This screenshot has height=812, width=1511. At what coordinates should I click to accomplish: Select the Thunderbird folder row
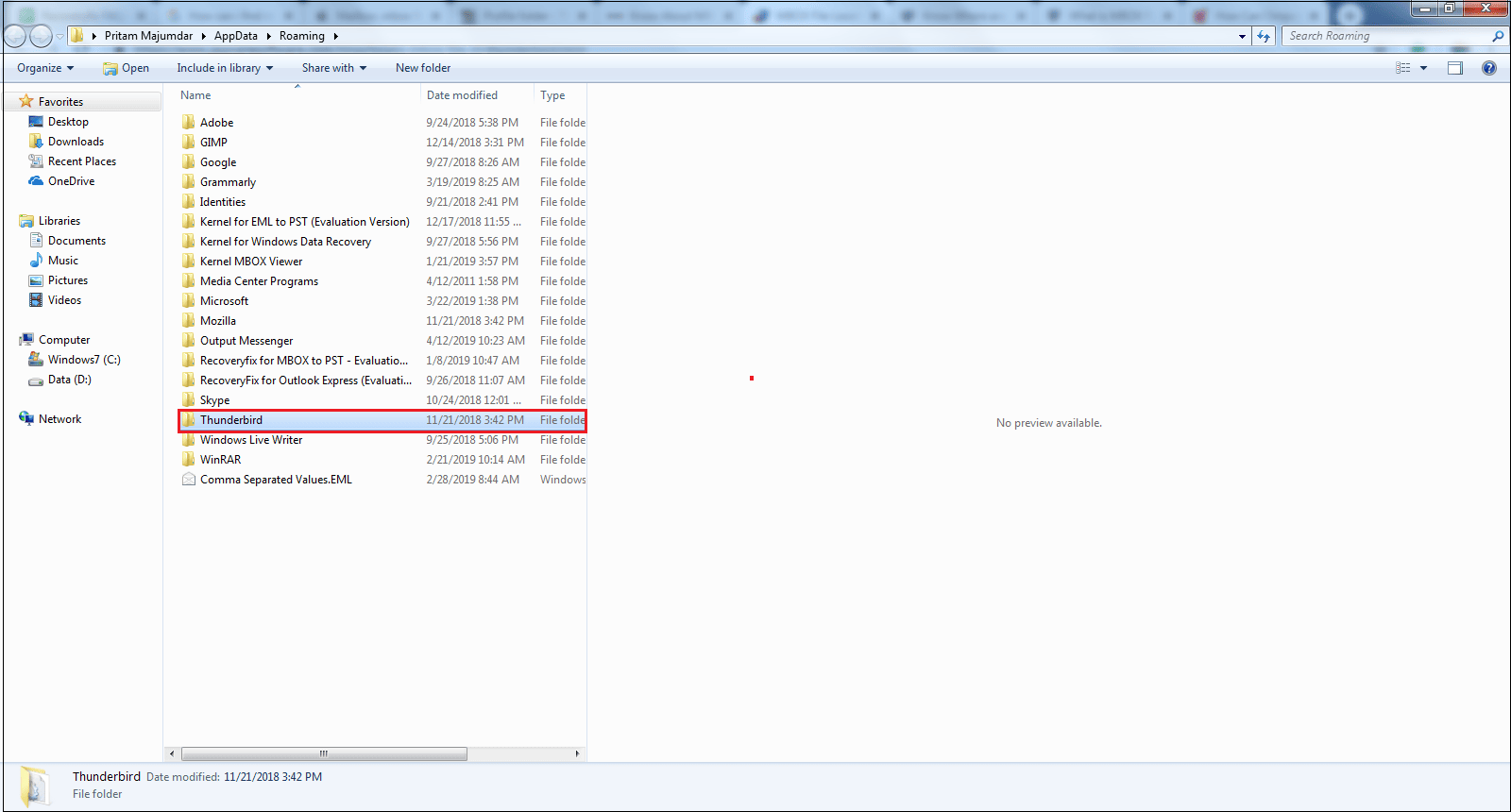[x=382, y=420]
